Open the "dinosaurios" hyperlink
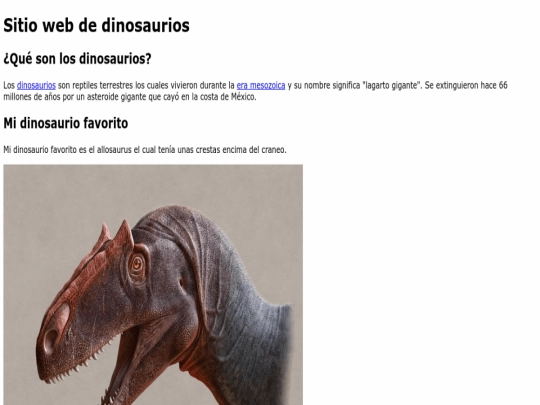The image size is (540, 405). pyautogui.click(x=36, y=85)
